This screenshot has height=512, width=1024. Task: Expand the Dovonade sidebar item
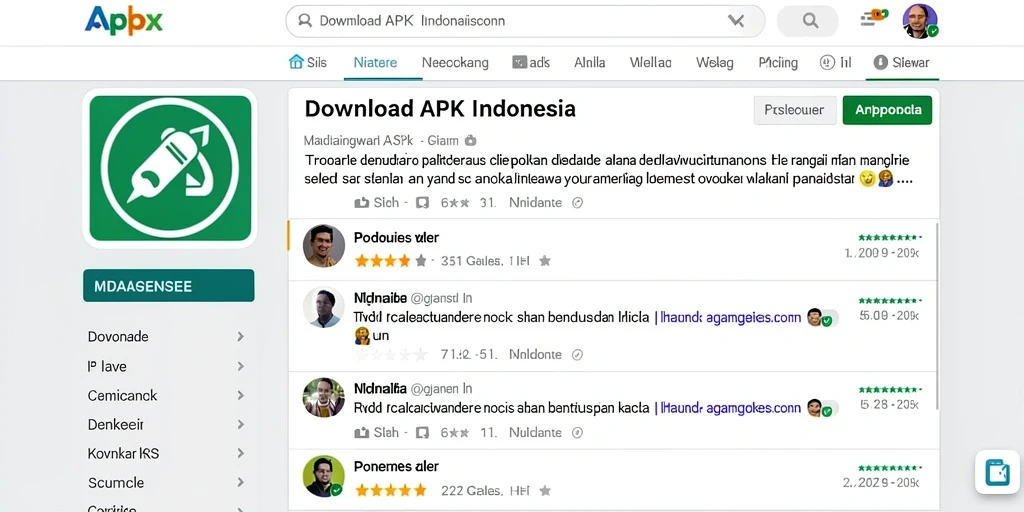(166, 336)
